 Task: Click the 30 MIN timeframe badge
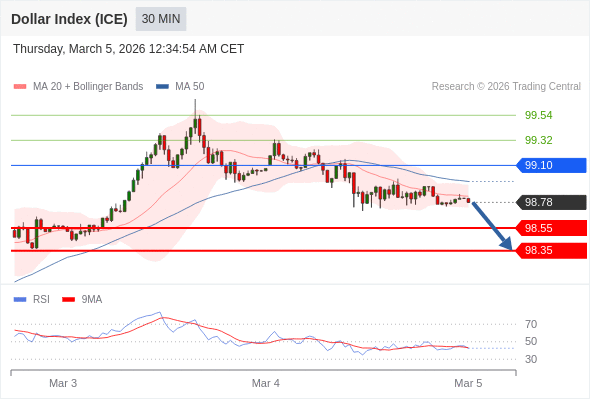(161, 19)
